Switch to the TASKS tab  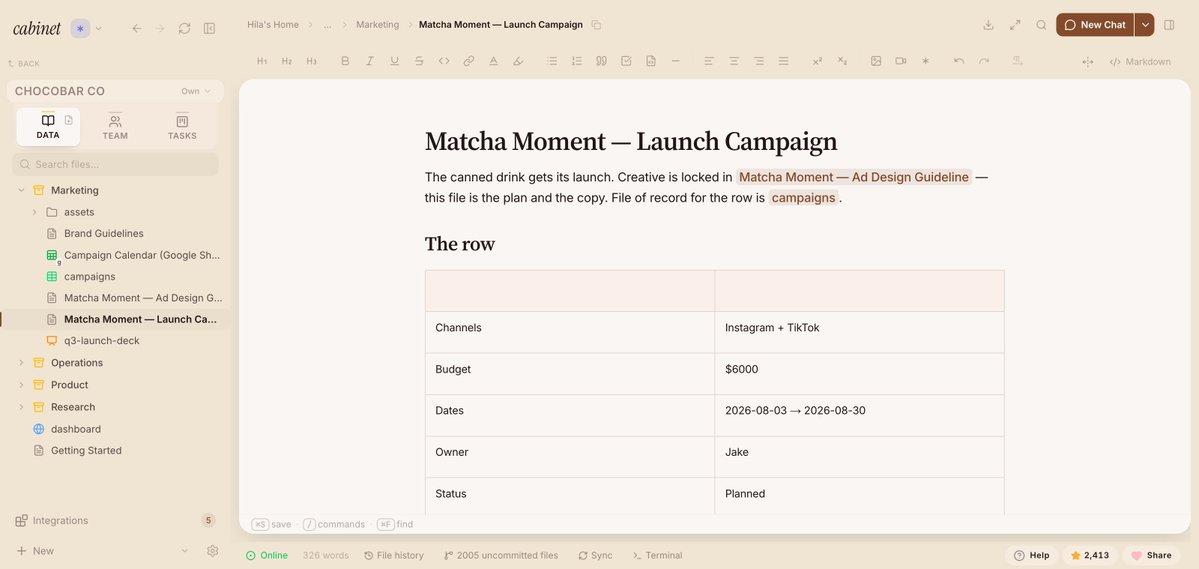(182, 127)
